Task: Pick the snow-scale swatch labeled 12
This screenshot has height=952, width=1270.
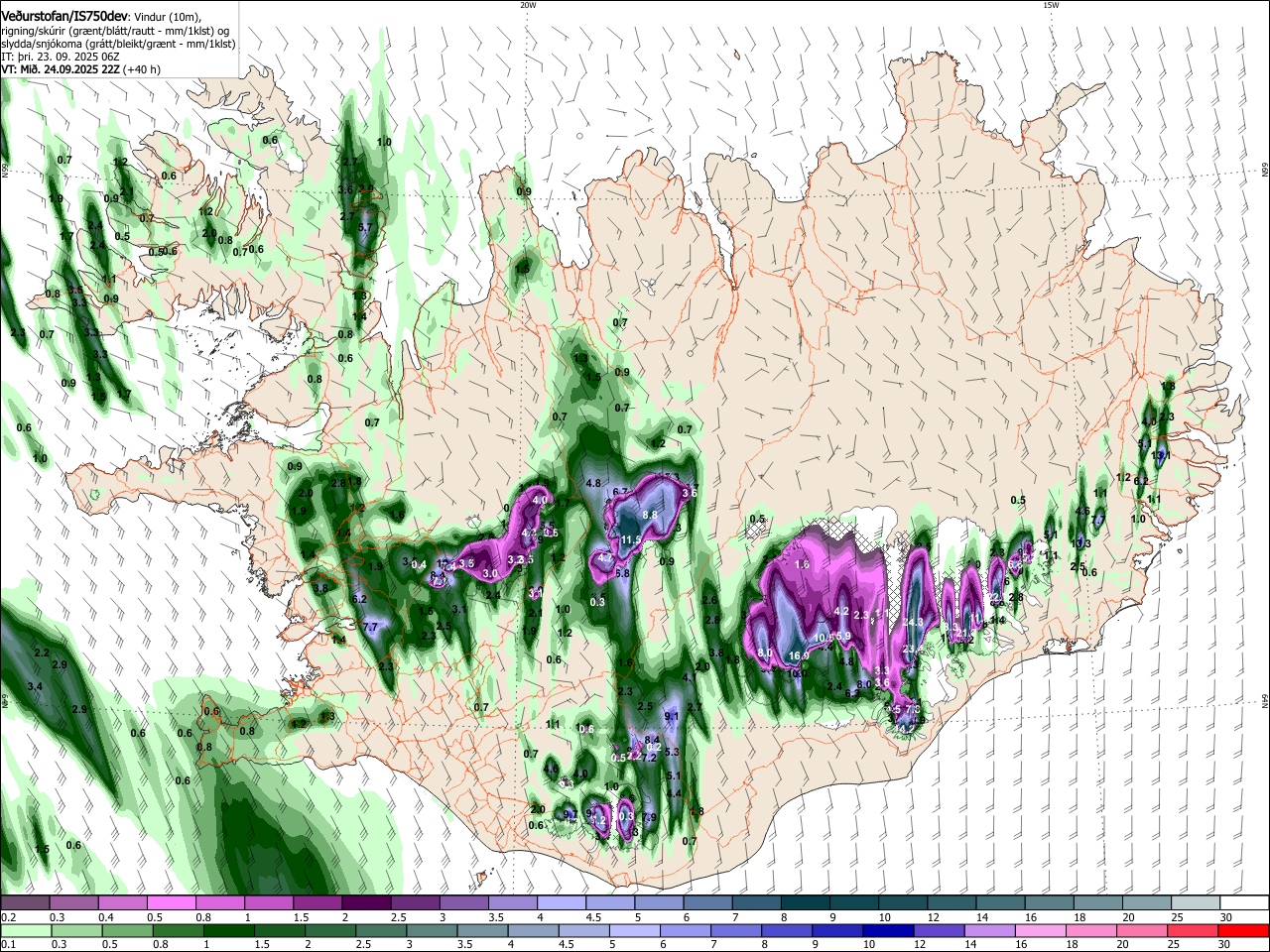Action: click(952, 902)
